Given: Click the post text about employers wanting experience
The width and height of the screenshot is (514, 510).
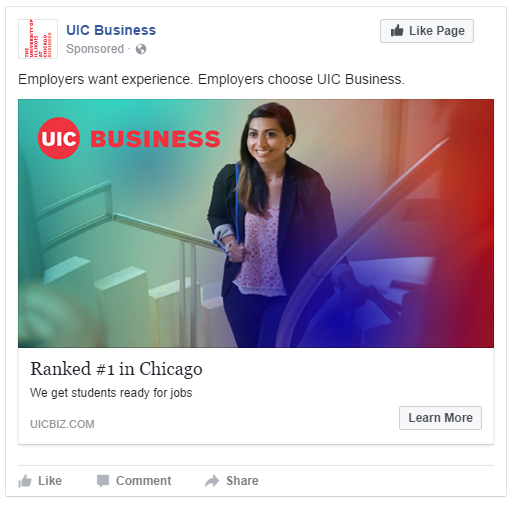Looking at the screenshot, I should [211, 79].
